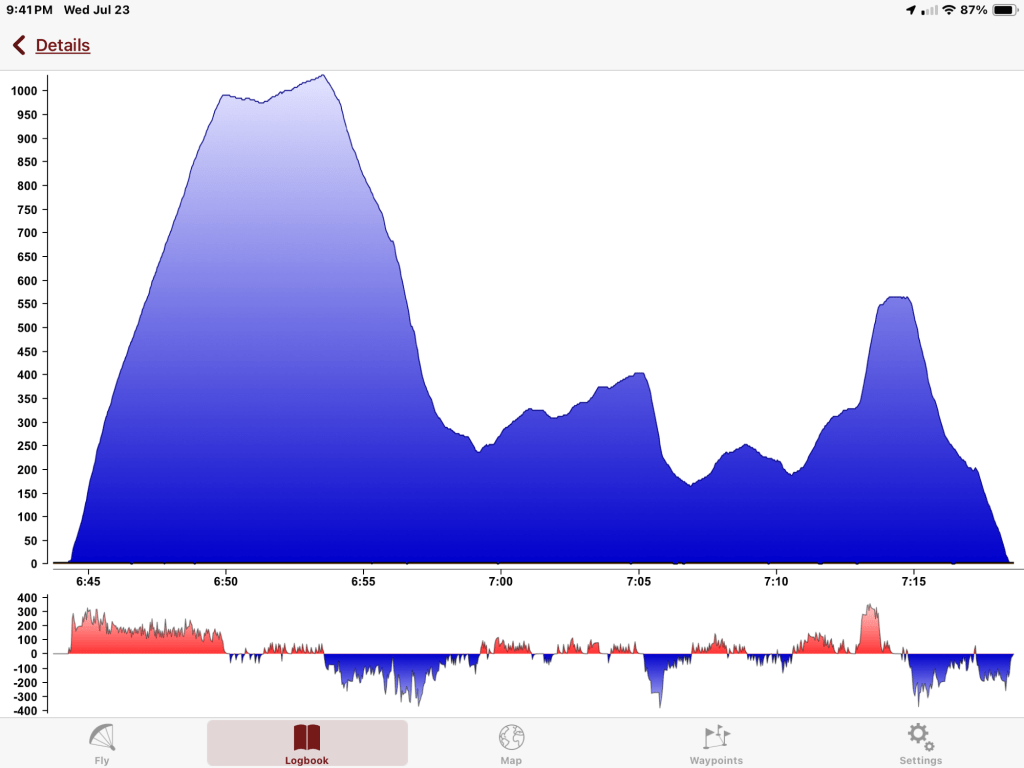Go back via the Details link
The height and width of the screenshot is (768, 1024).
63,45
